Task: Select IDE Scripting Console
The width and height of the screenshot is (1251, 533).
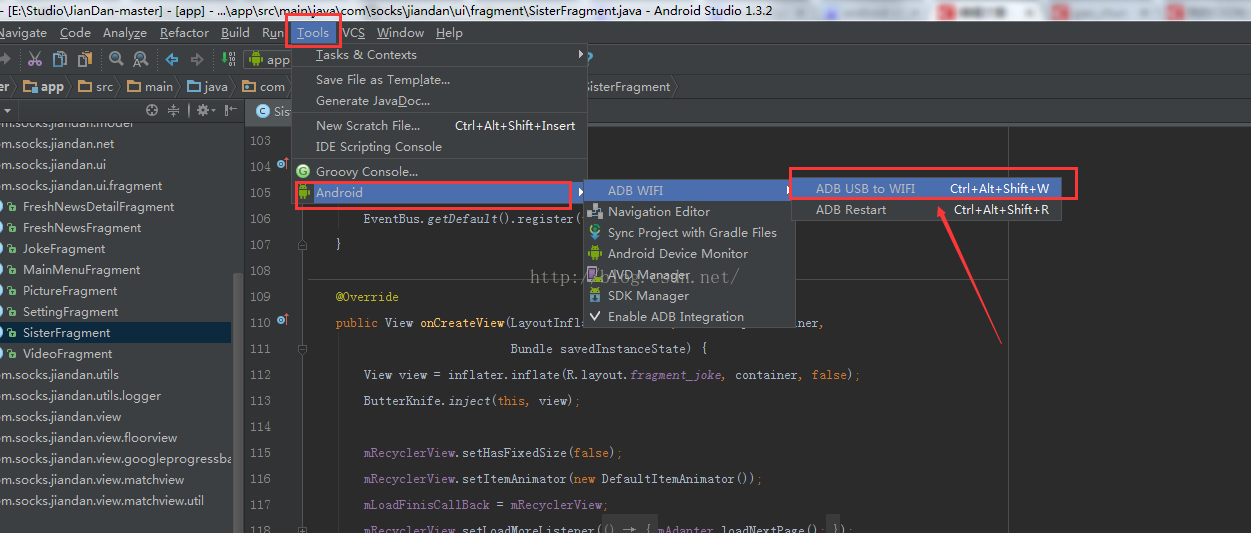Action: tap(438, 147)
